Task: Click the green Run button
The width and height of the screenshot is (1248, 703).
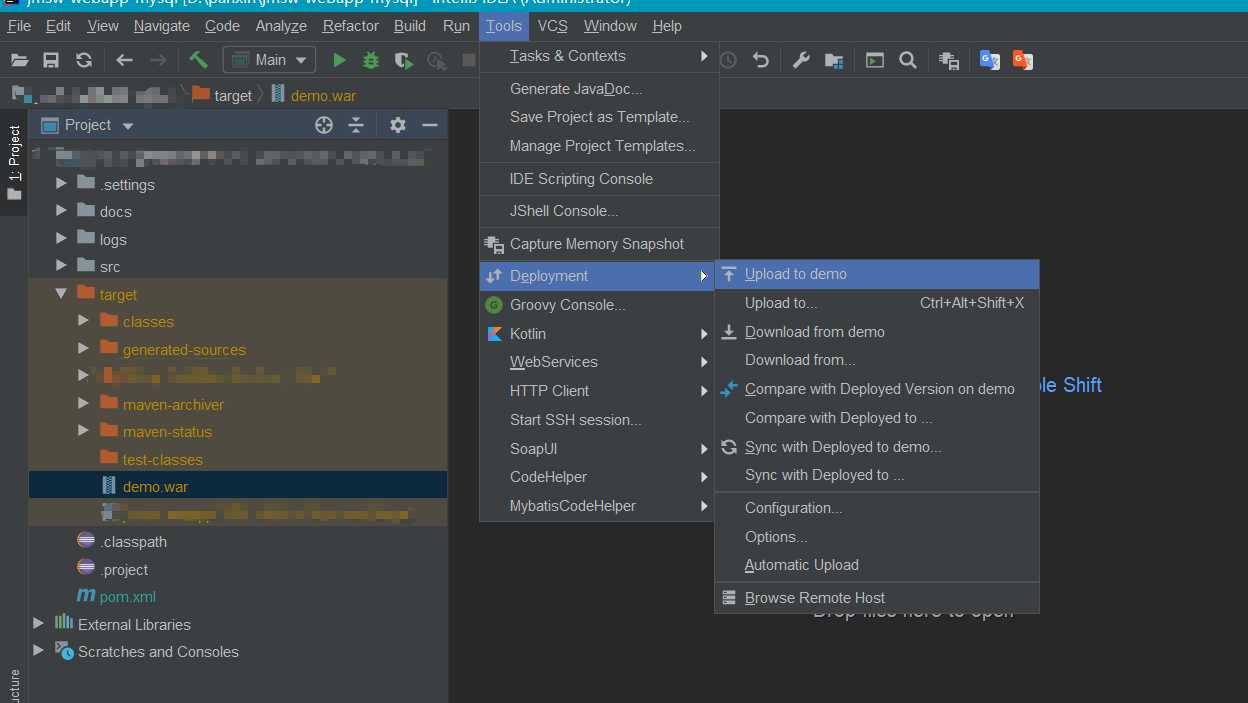Action: pyautogui.click(x=339, y=60)
